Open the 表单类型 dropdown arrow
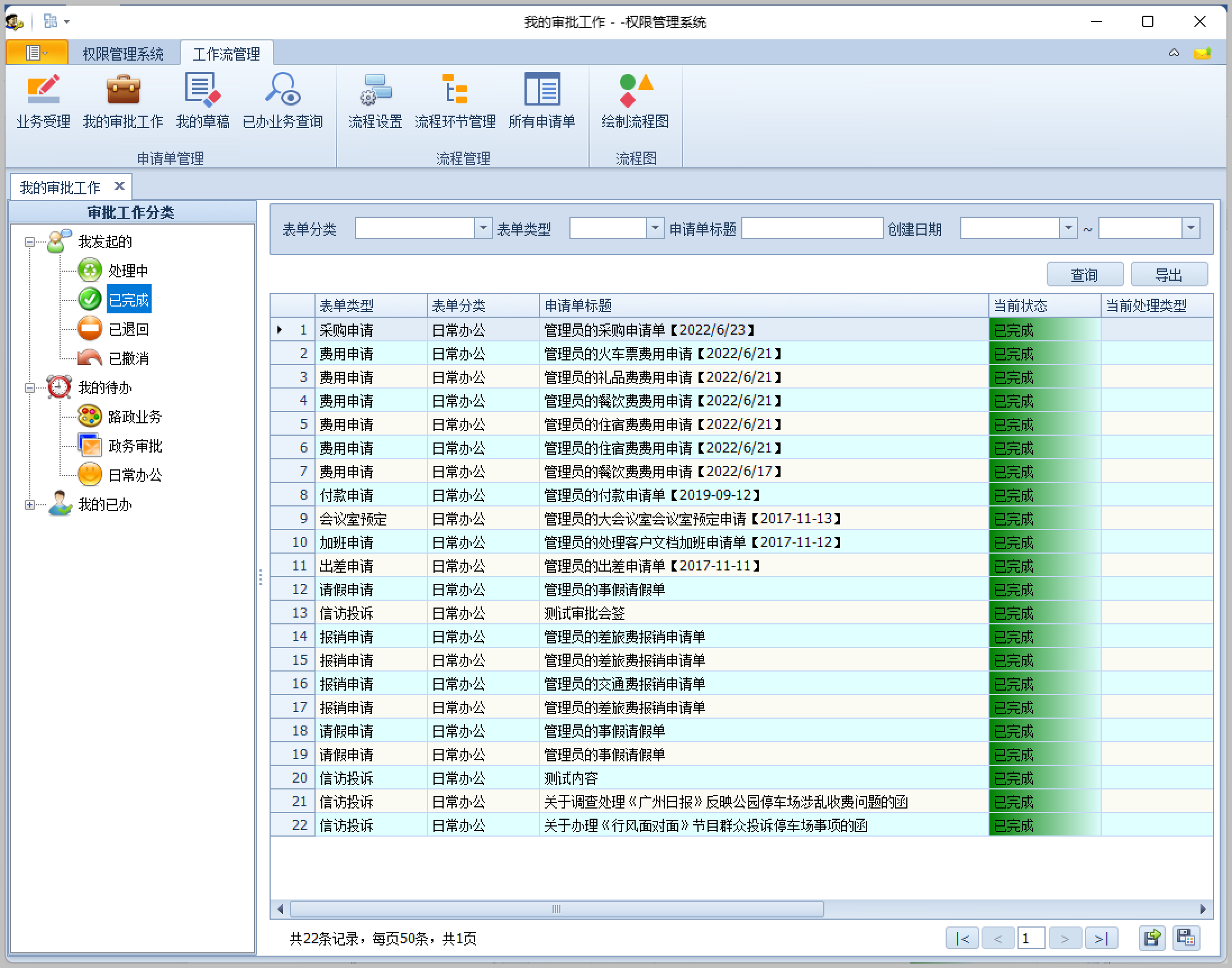Viewport: 1232px width, 968px height. coord(655,228)
